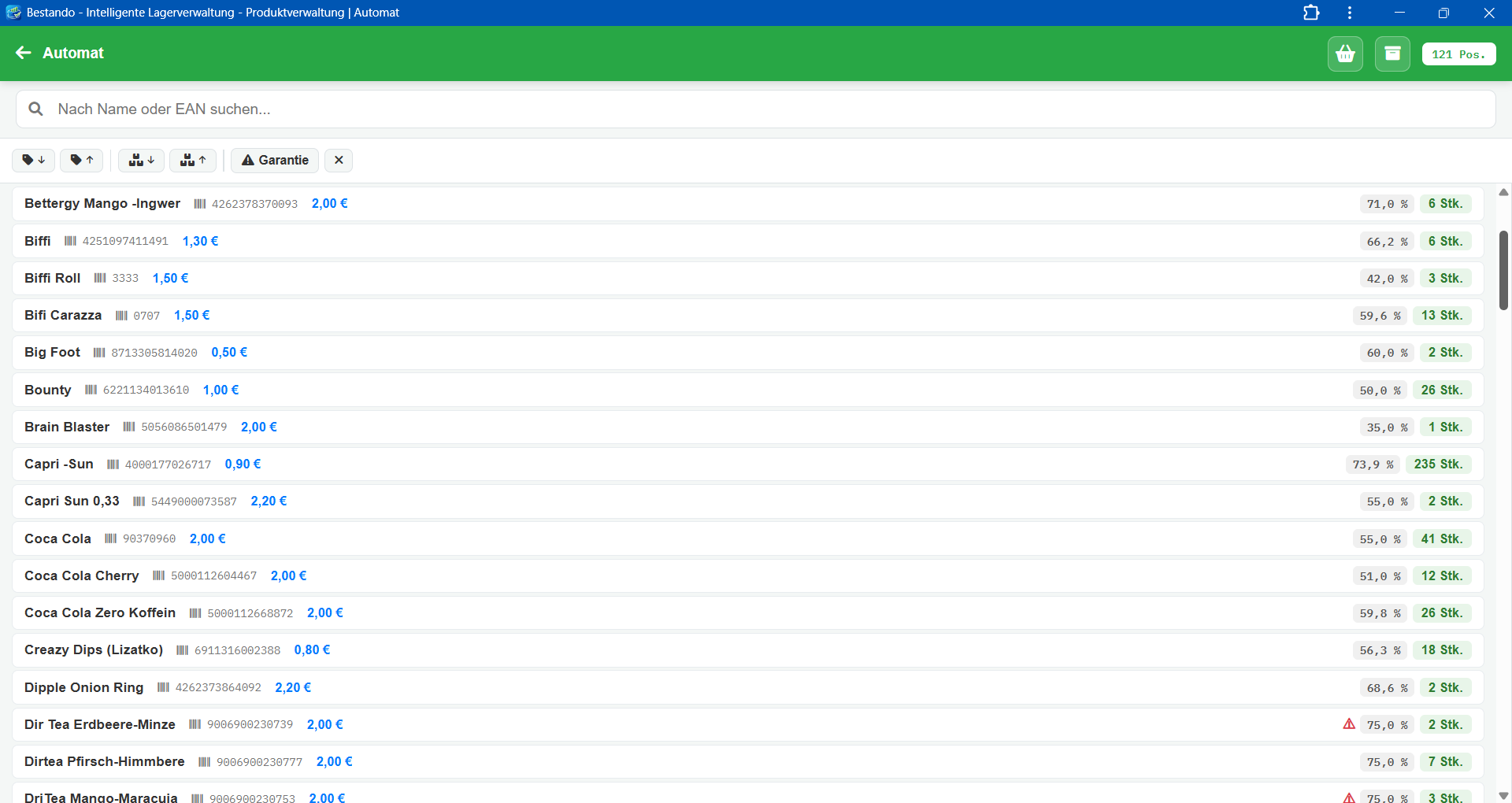
Task: Click the 13 Stk. badge of Bifi Carazza
Action: pos(1442,315)
